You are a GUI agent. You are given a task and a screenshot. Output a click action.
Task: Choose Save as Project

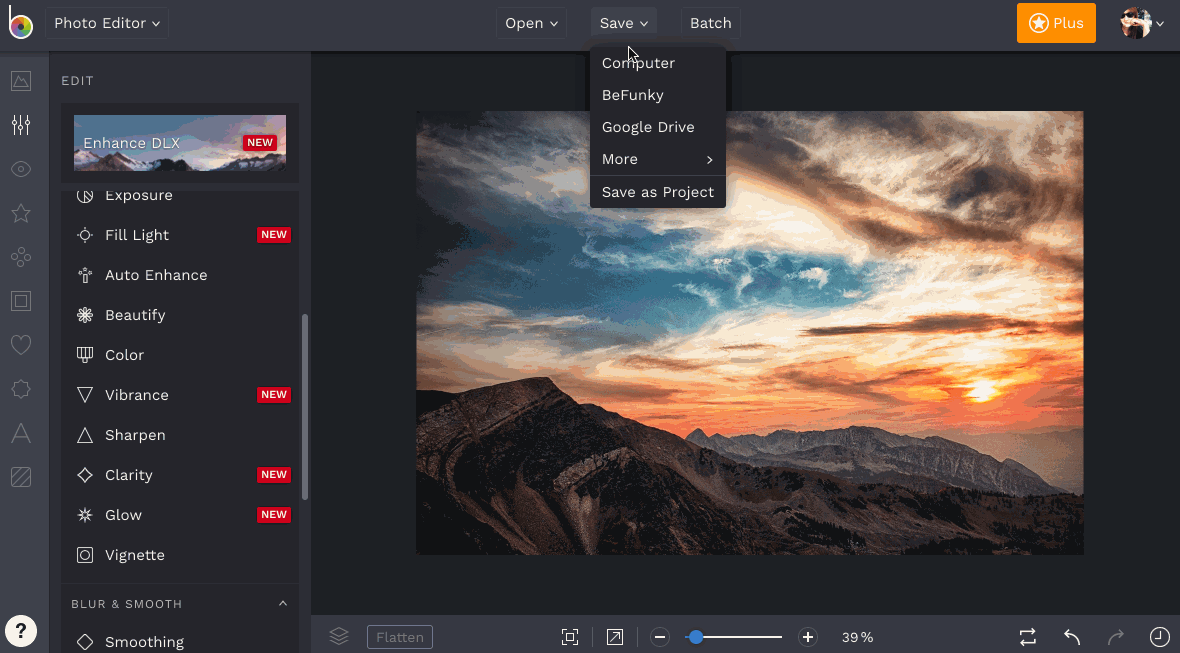coord(658,193)
